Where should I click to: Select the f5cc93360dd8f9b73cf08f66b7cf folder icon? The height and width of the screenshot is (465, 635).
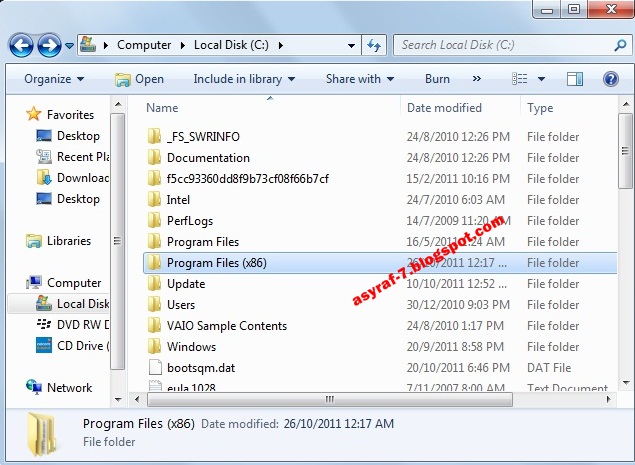pyautogui.click(x=154, y=179)
